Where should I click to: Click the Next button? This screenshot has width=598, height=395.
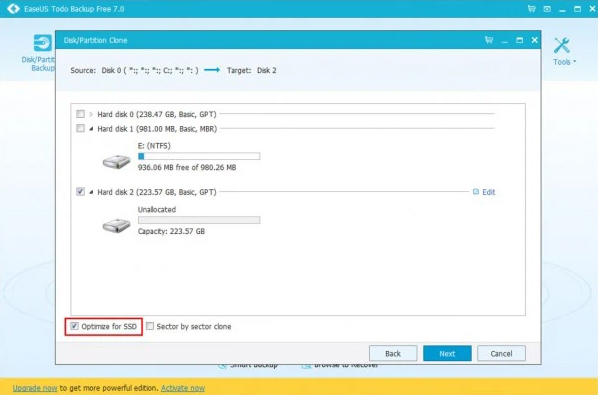(x=447, y=353)
